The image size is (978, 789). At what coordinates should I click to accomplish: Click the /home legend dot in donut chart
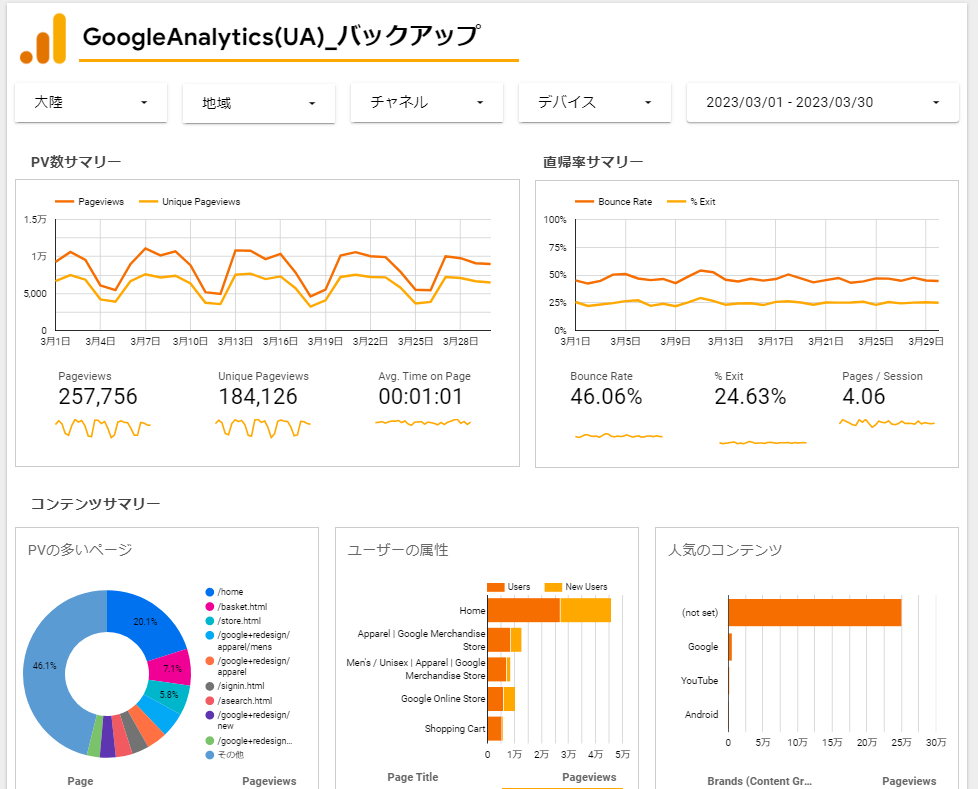coord(210,592)
